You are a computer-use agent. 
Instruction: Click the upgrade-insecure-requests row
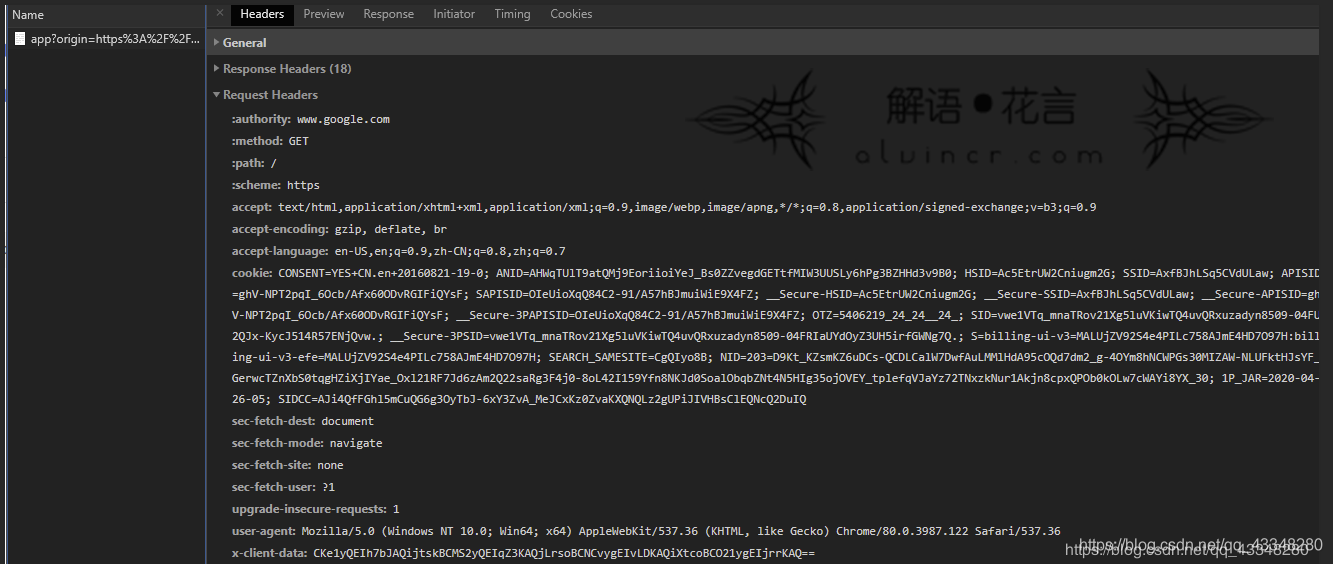coord(316,509)
